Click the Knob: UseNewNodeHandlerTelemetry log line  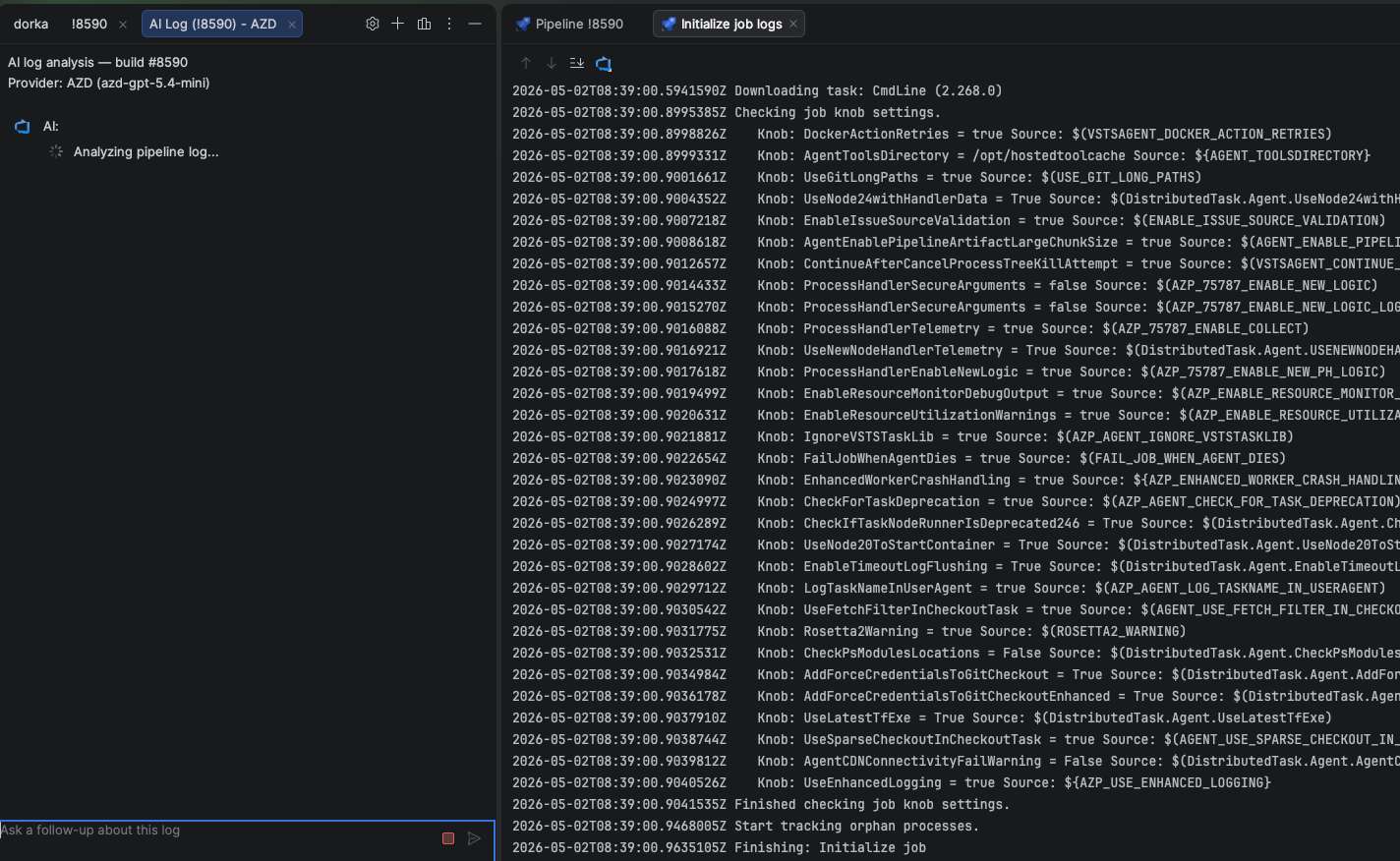[956, 350]
